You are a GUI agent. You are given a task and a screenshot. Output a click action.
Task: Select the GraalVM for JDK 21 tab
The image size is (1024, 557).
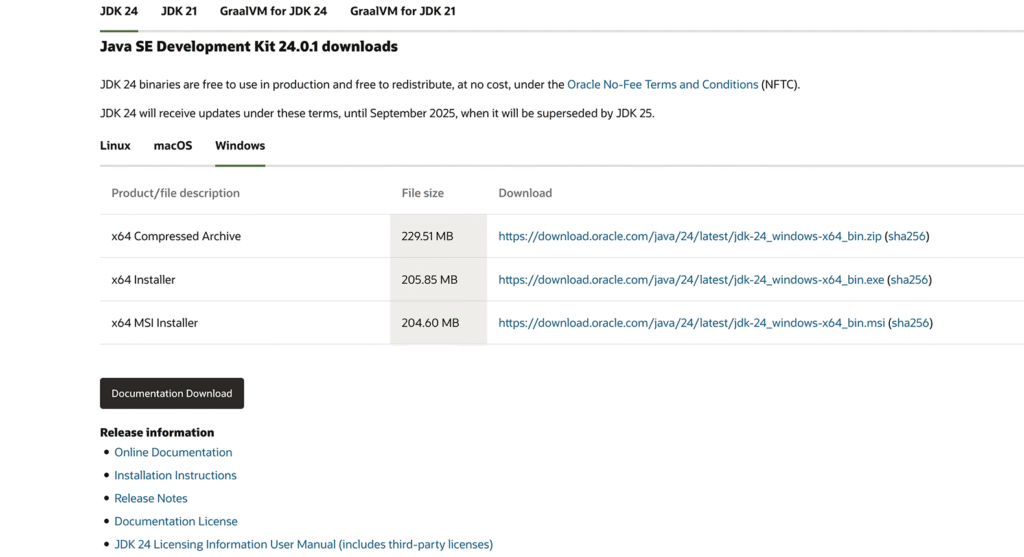[x=403, y=11]
